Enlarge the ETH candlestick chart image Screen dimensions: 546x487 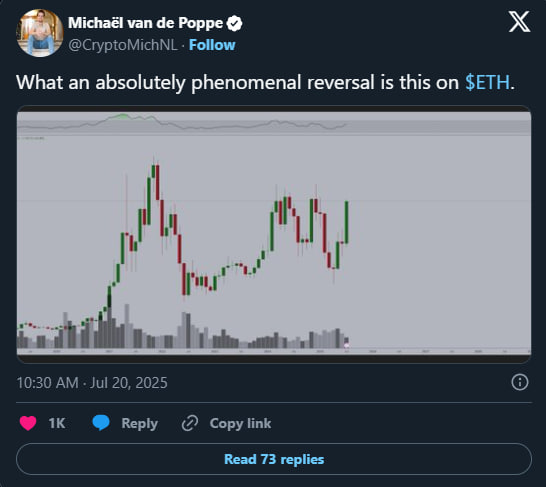point(274,234)
